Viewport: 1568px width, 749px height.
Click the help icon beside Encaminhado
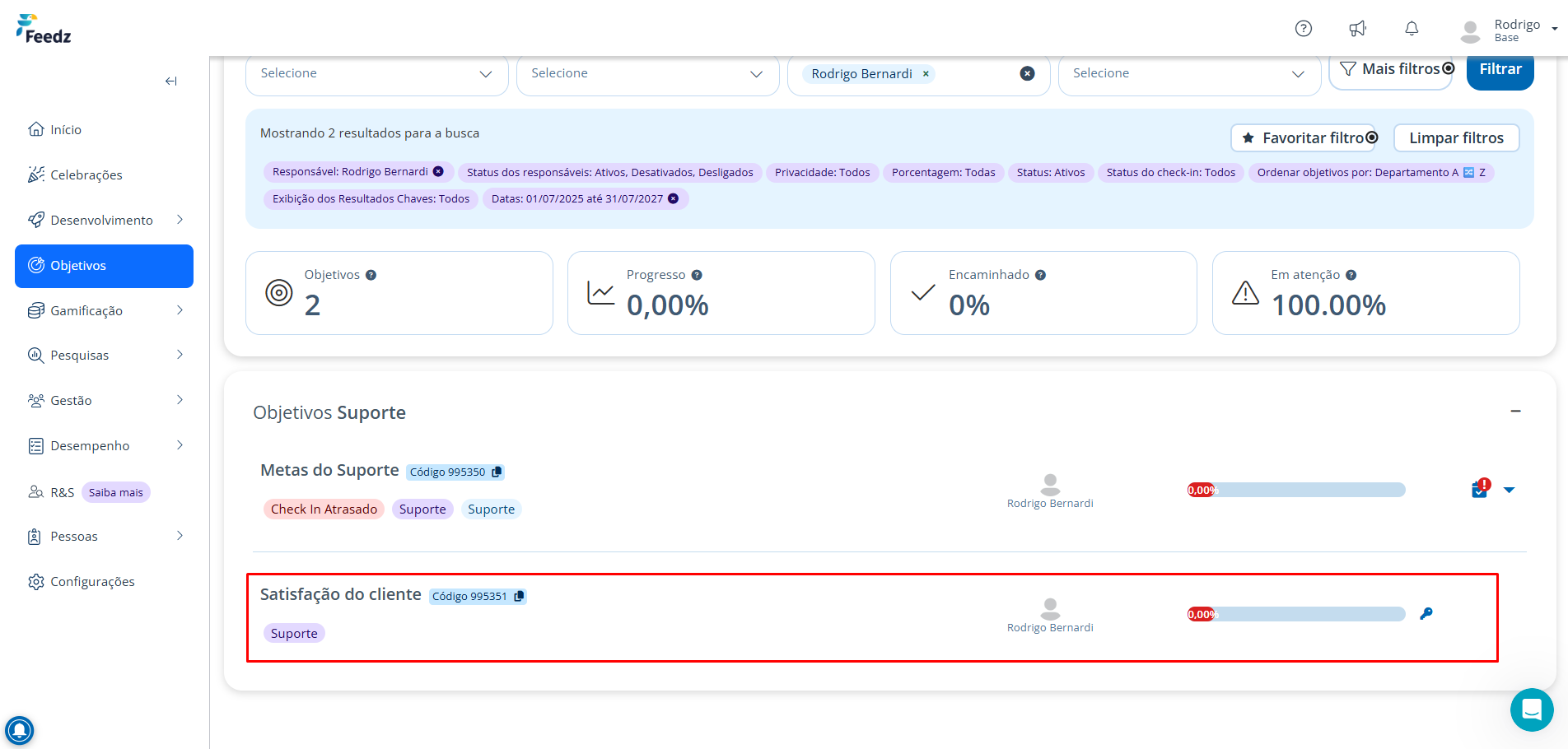(1041, 275)
